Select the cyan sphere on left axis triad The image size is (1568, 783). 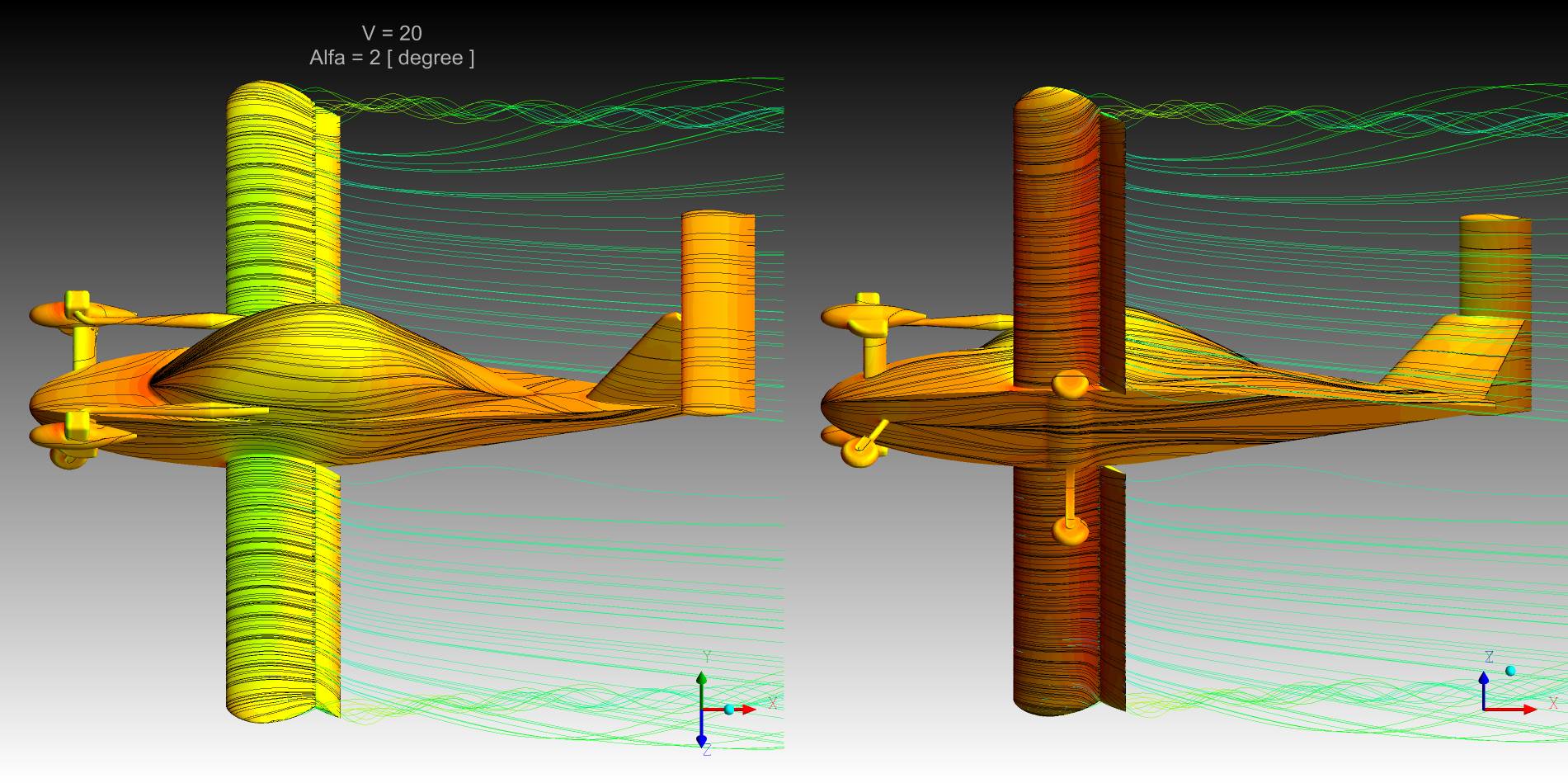point(729,709)
